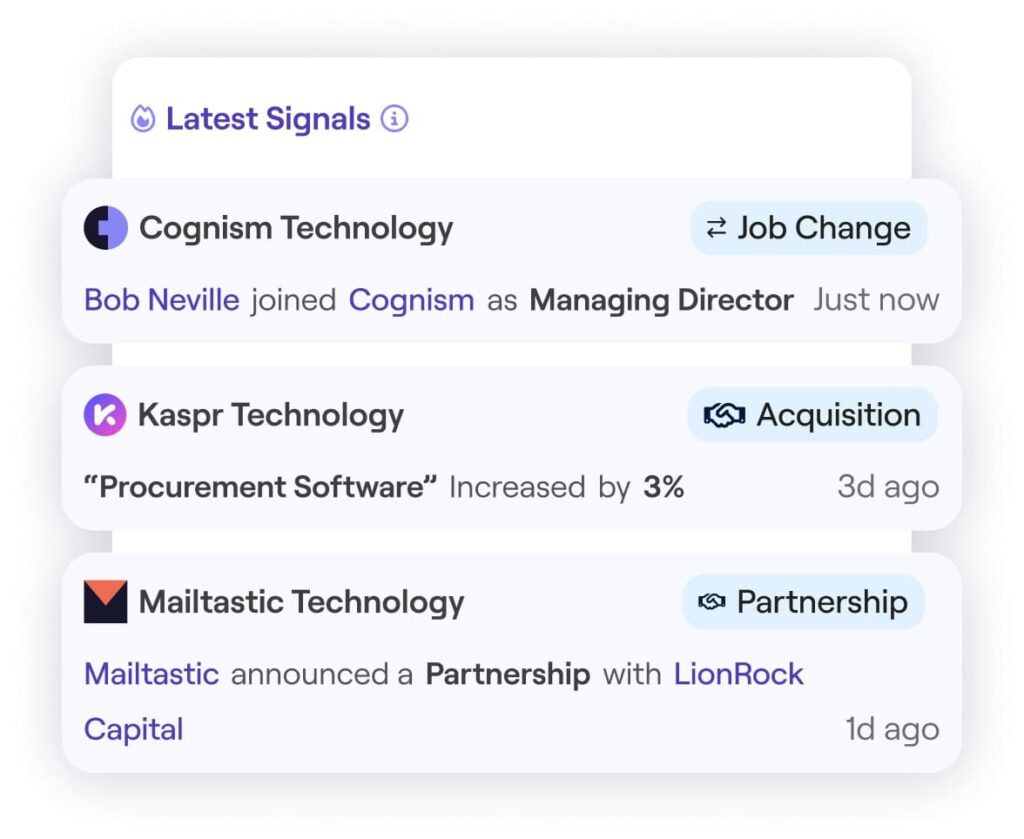Screen dimensions: 1024x839
Task: Open the Mailtastic company link
Action: point(151,674)
